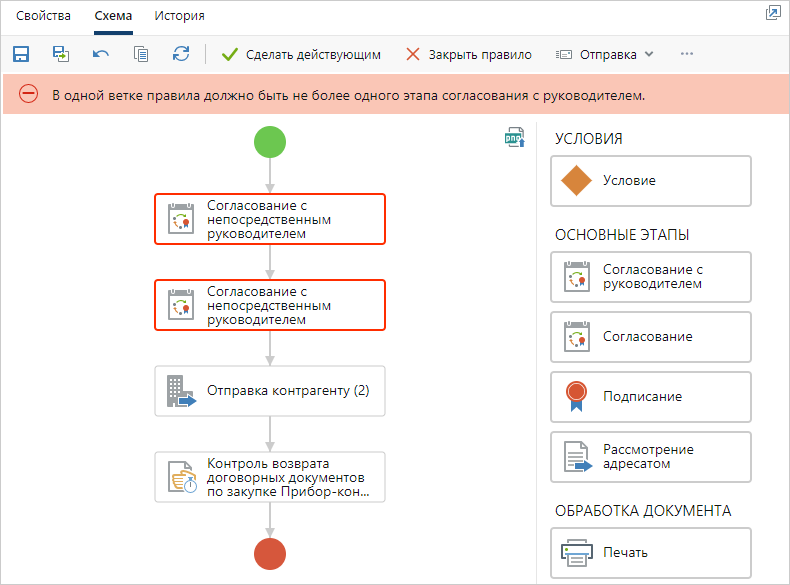
Task: Select the first Согласование с непосредственным руководителем block
Action: click(x=270, y=219)
